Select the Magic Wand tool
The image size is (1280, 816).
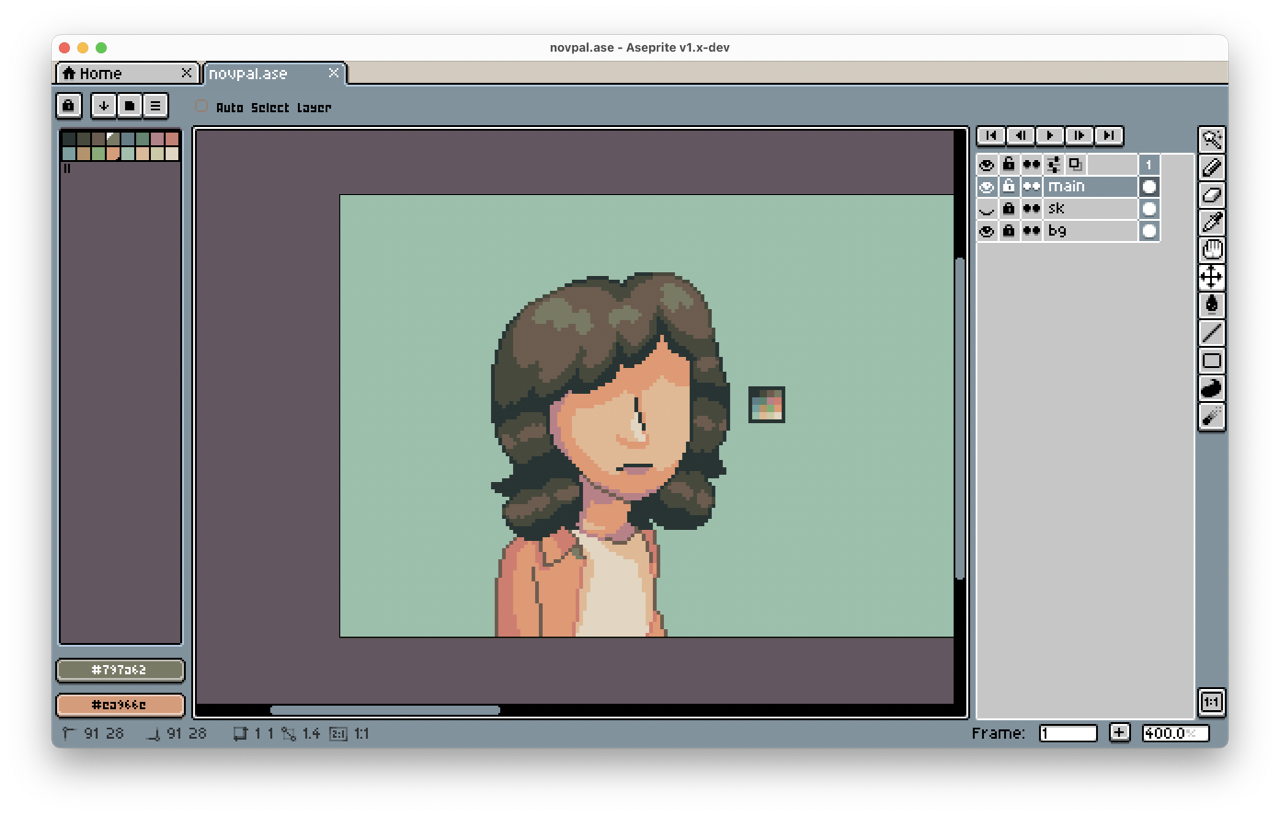1212,140
